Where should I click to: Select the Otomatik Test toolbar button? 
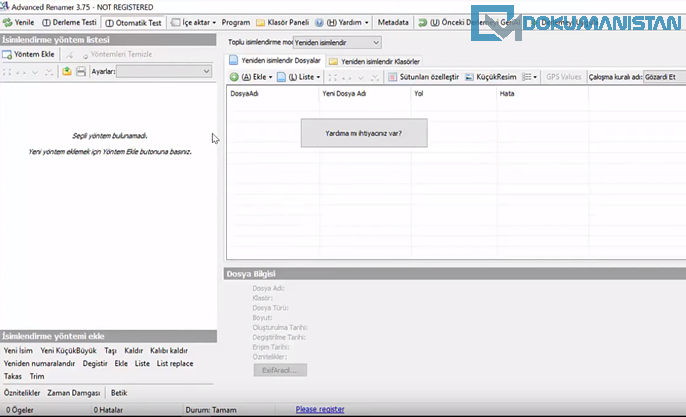tap(133, 23)
